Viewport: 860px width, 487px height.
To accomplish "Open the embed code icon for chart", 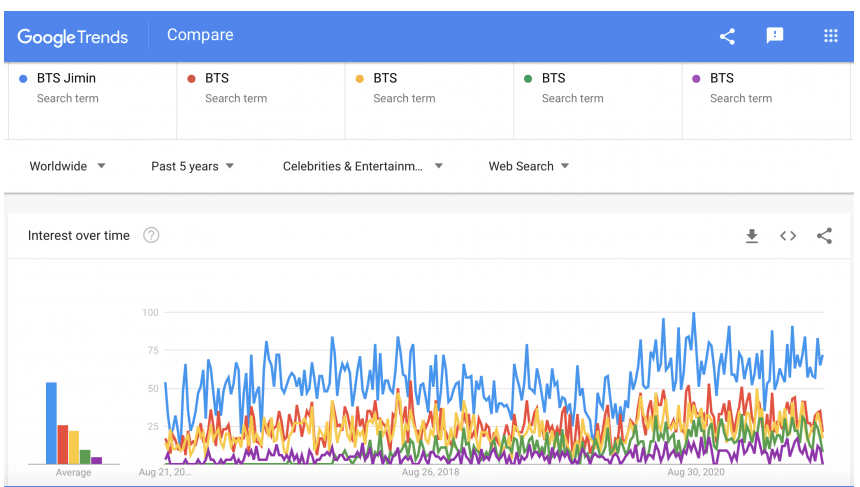I will 788,236.
